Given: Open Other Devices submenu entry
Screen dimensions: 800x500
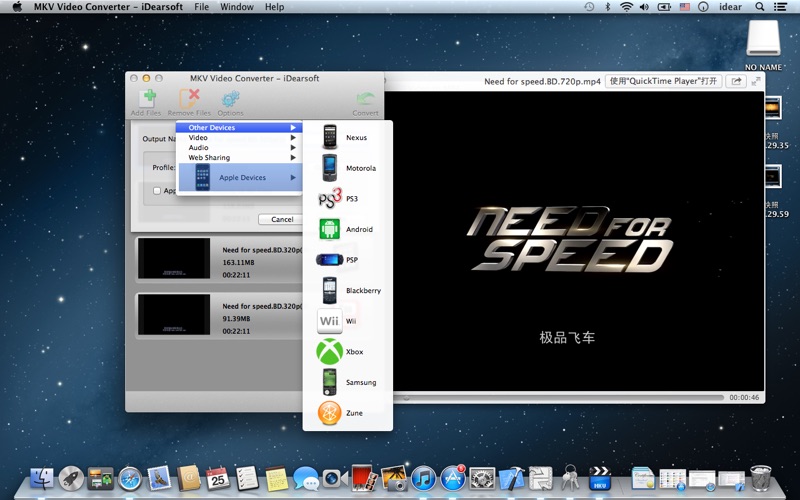Looking at the screenshot, I should [239, 128].
